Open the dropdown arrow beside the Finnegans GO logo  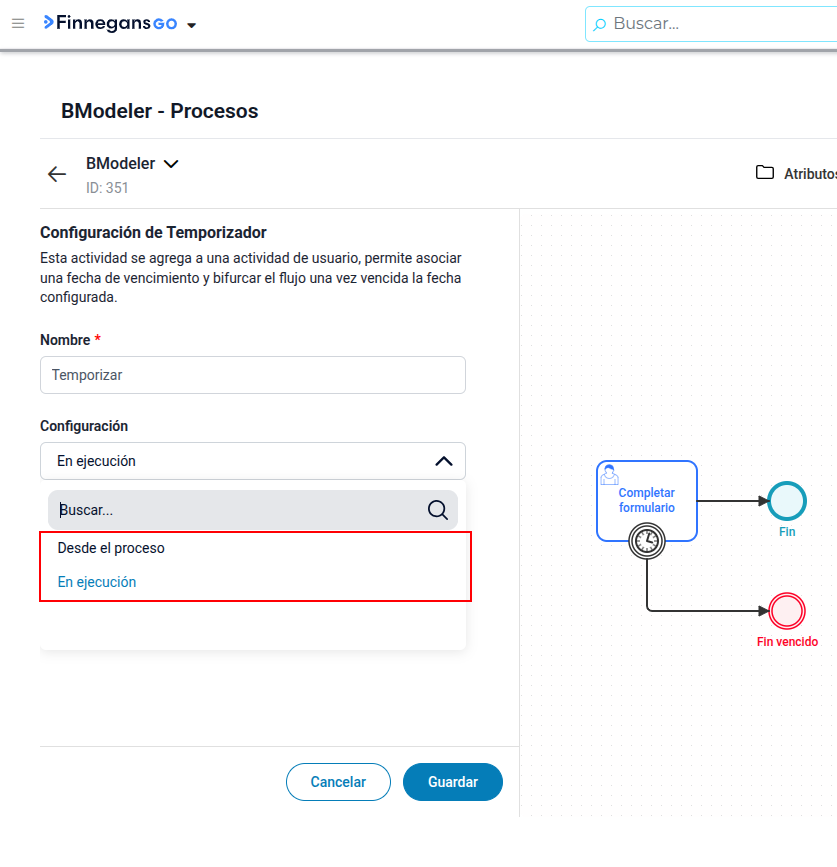coord(192,25)
